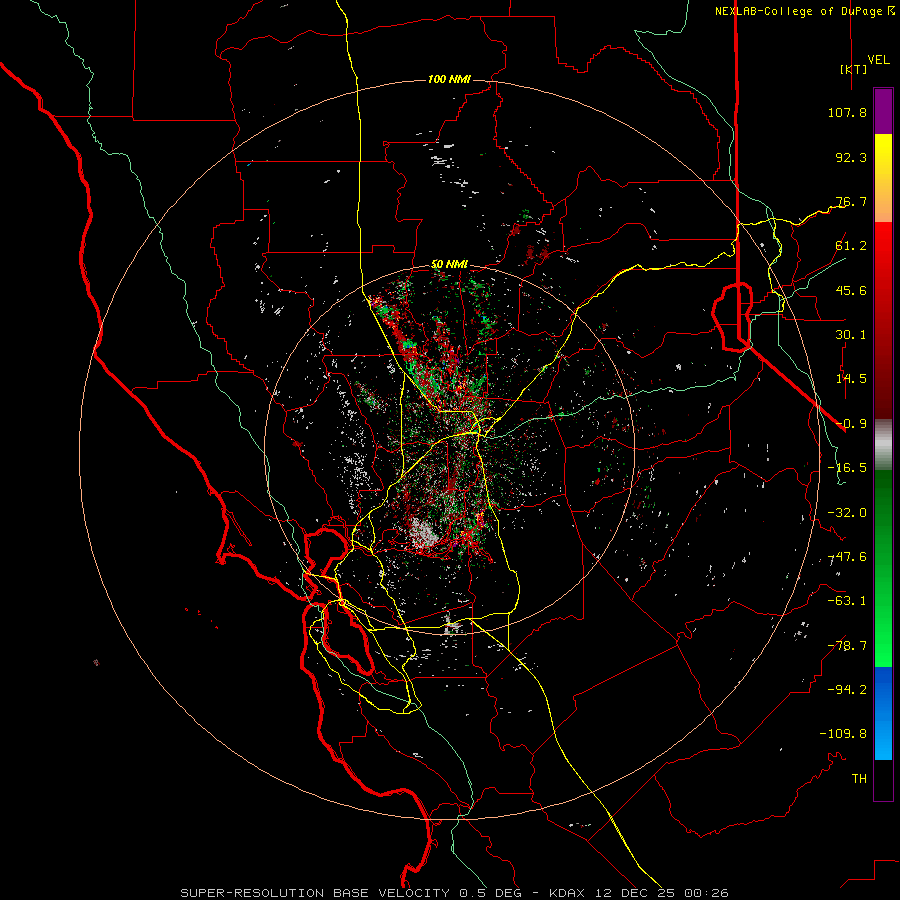Click the VEL legend title

click(878, 60)
